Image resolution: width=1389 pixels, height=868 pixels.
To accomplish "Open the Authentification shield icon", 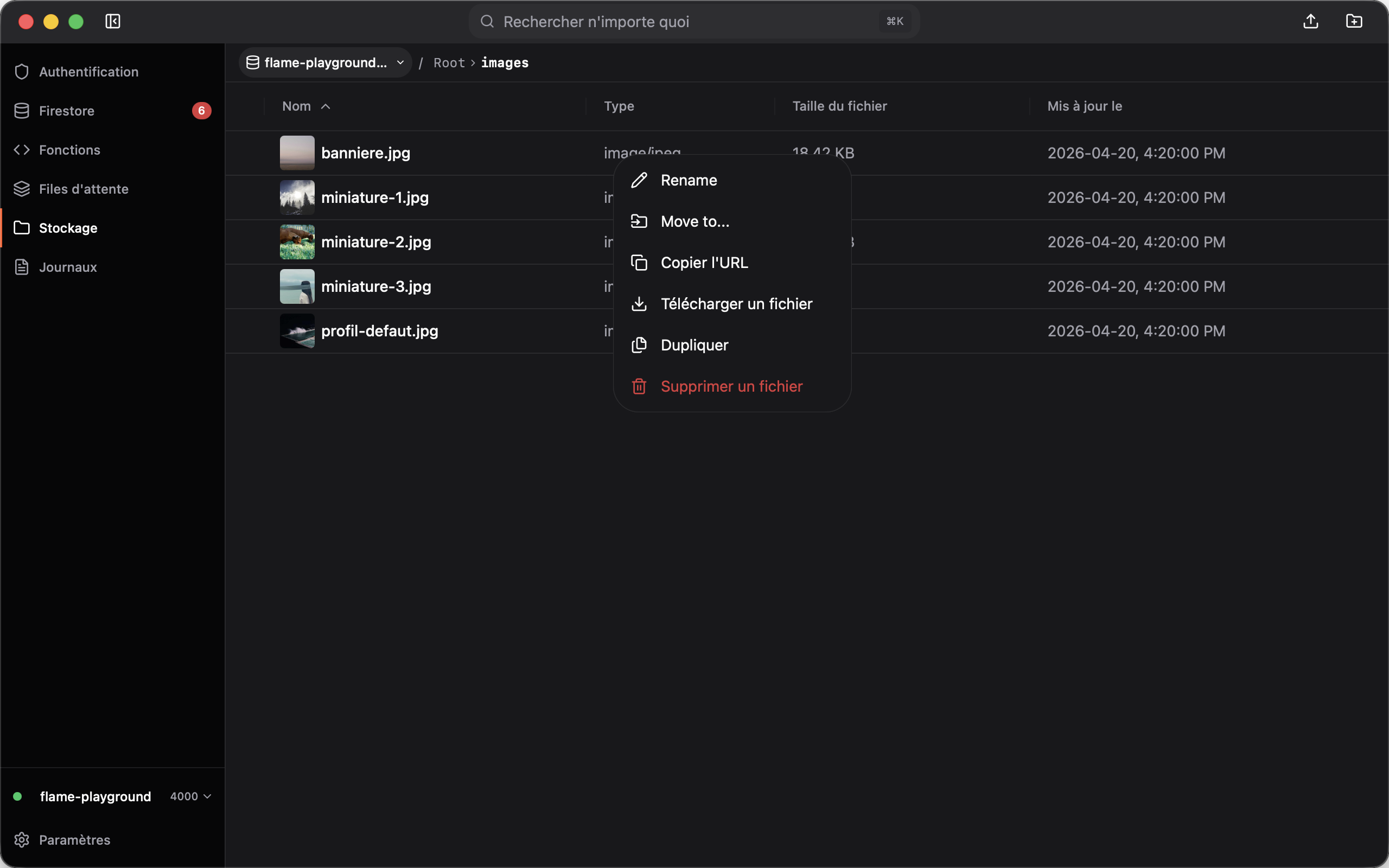I will [x=21, y=72].
